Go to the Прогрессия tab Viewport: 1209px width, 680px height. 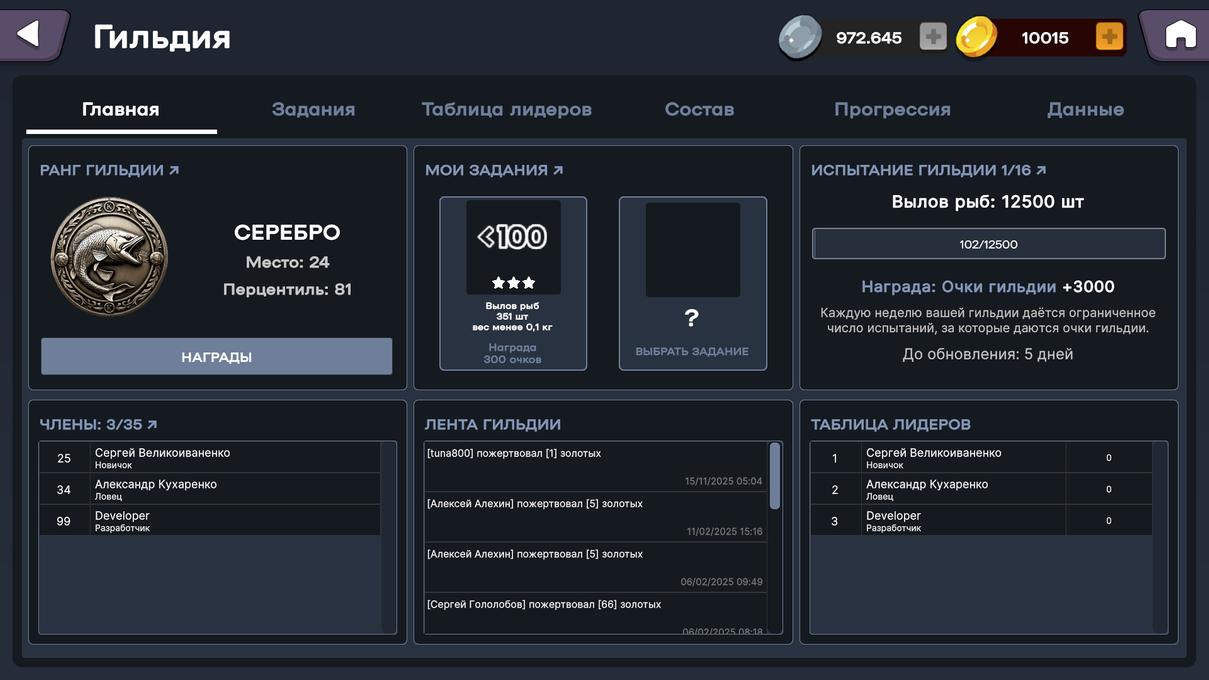[892, 110]
